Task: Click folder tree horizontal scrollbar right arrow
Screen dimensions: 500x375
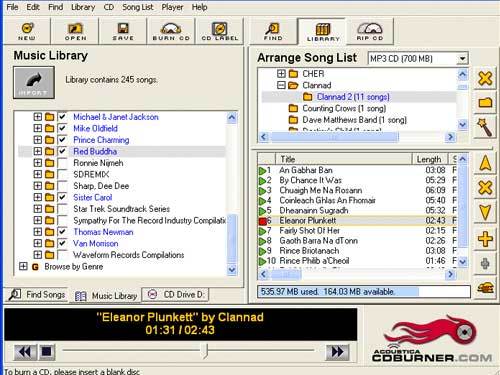Action: tap(451, 137)
